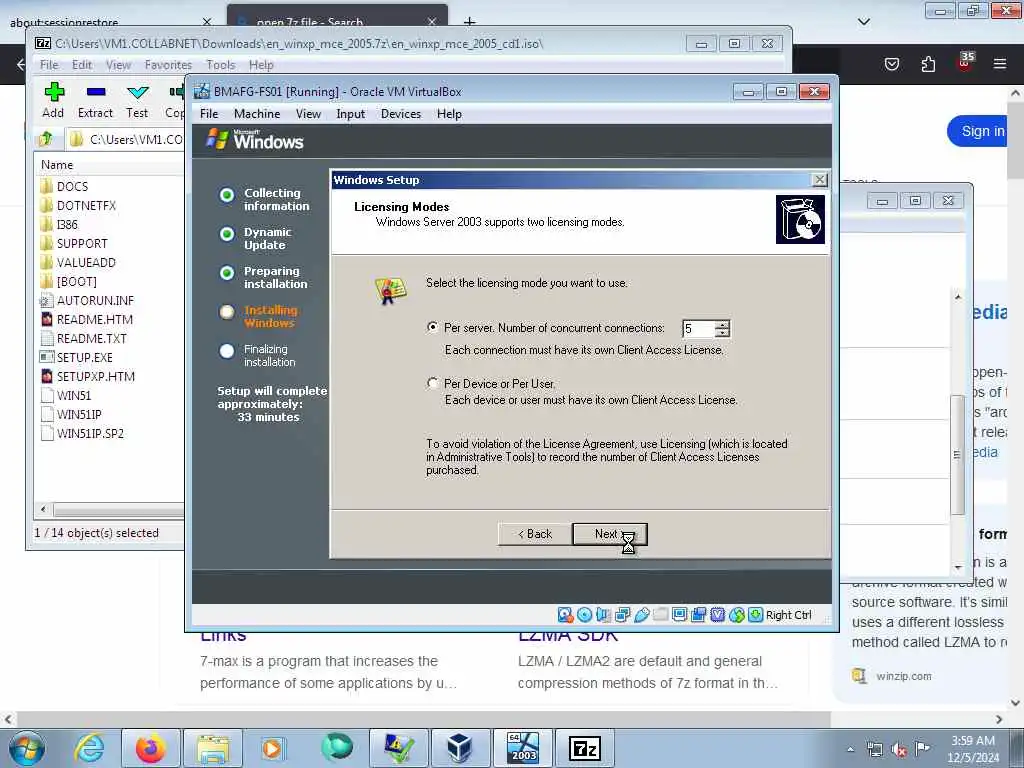Select SETUP.EXE in 7-Zip list
This screenshot has height=768, width=1024.
click(84, 357)
